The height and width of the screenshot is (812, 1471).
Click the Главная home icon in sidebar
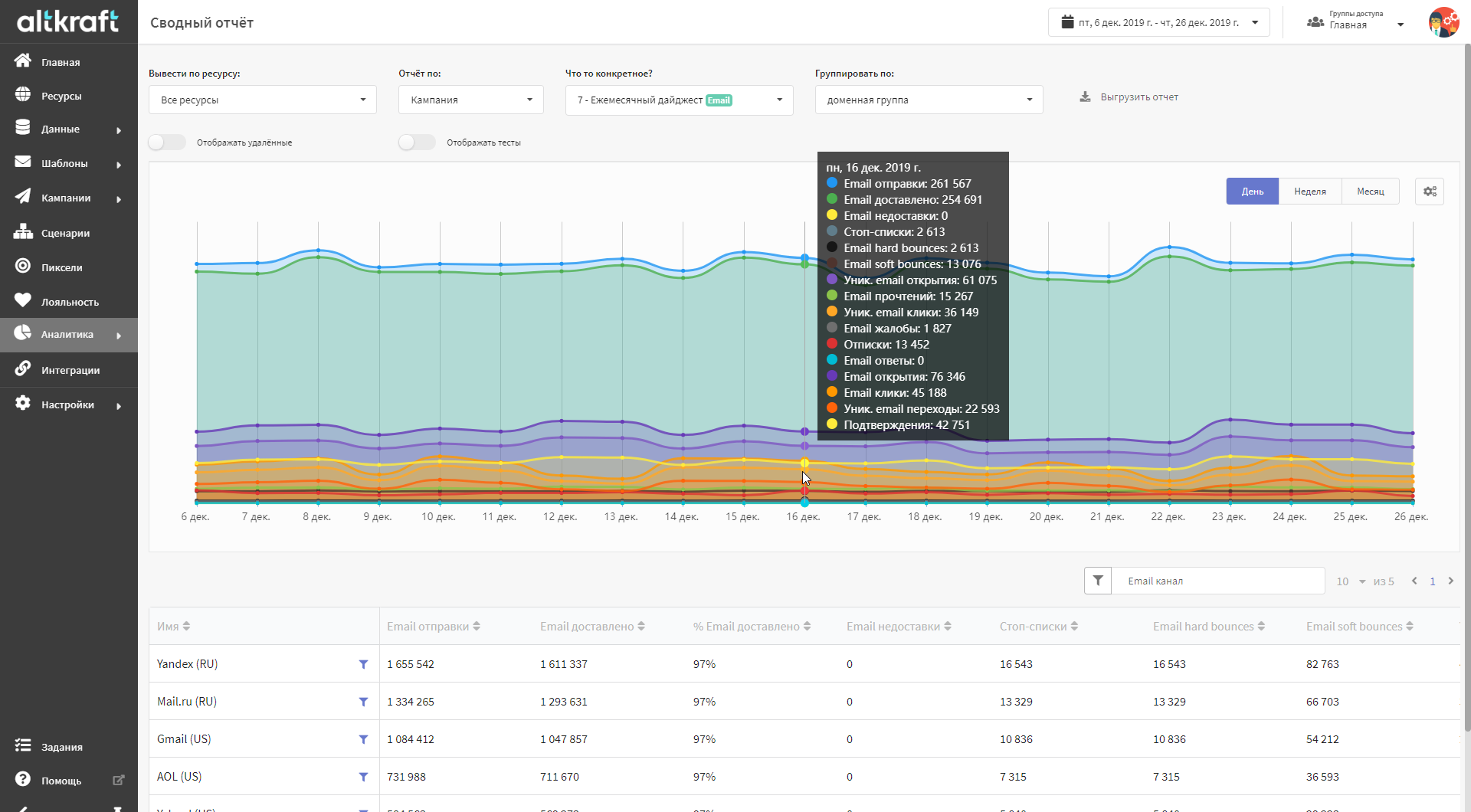coord(23,61)
